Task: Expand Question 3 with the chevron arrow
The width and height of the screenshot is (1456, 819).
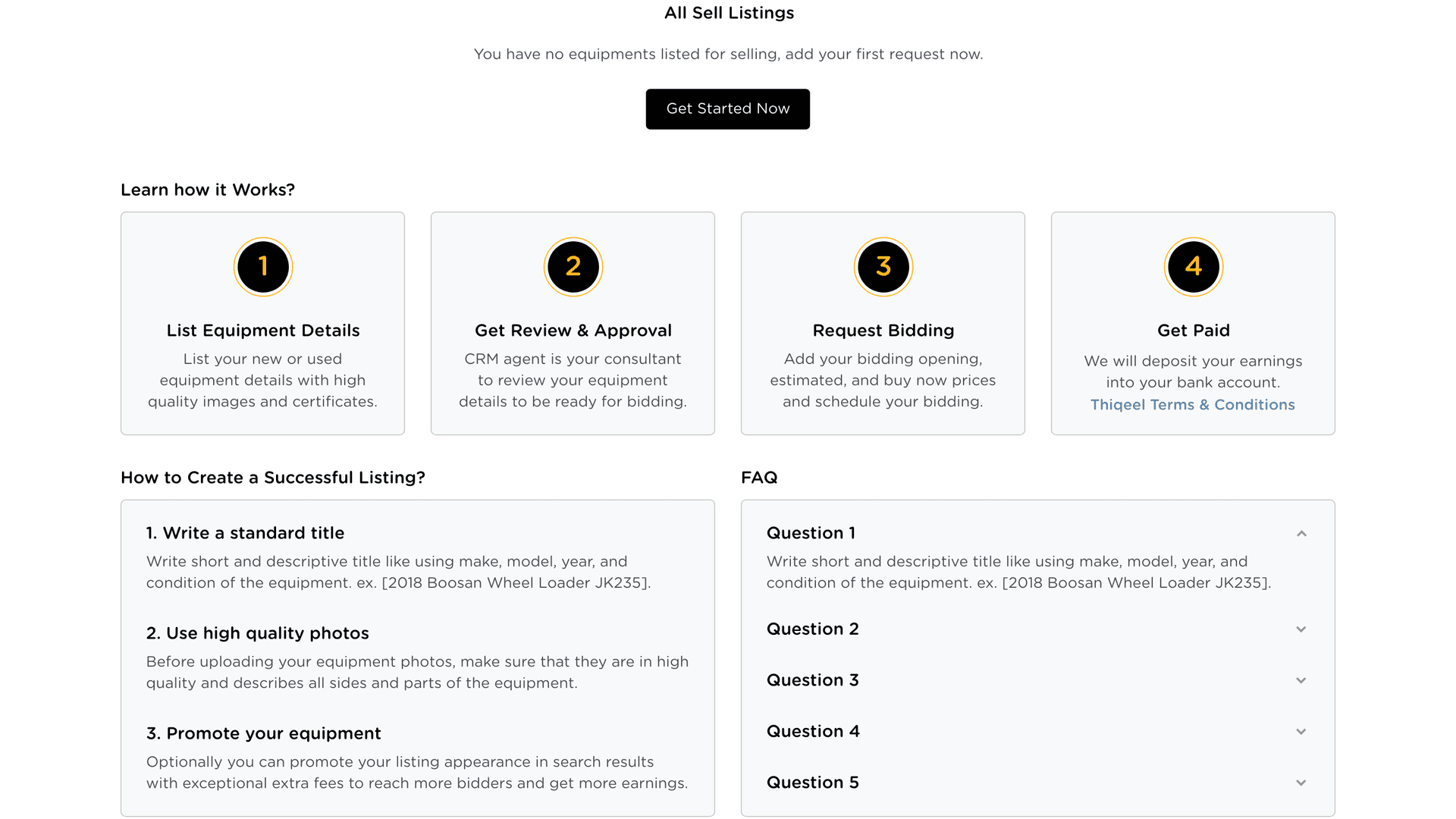Action: (1301, 681)
